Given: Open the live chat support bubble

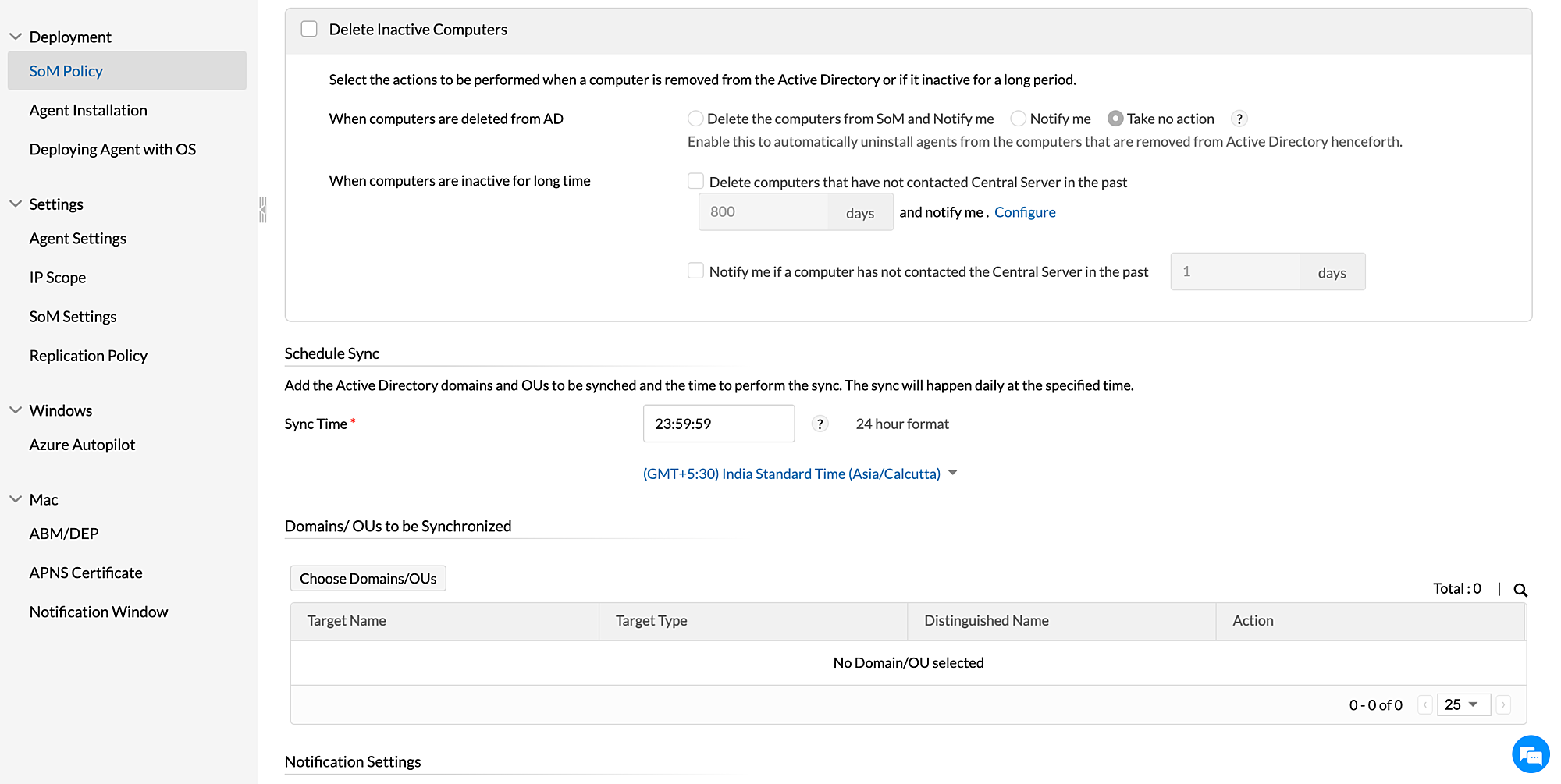Looking at the screenshot, I should [x=1531, y=754].
